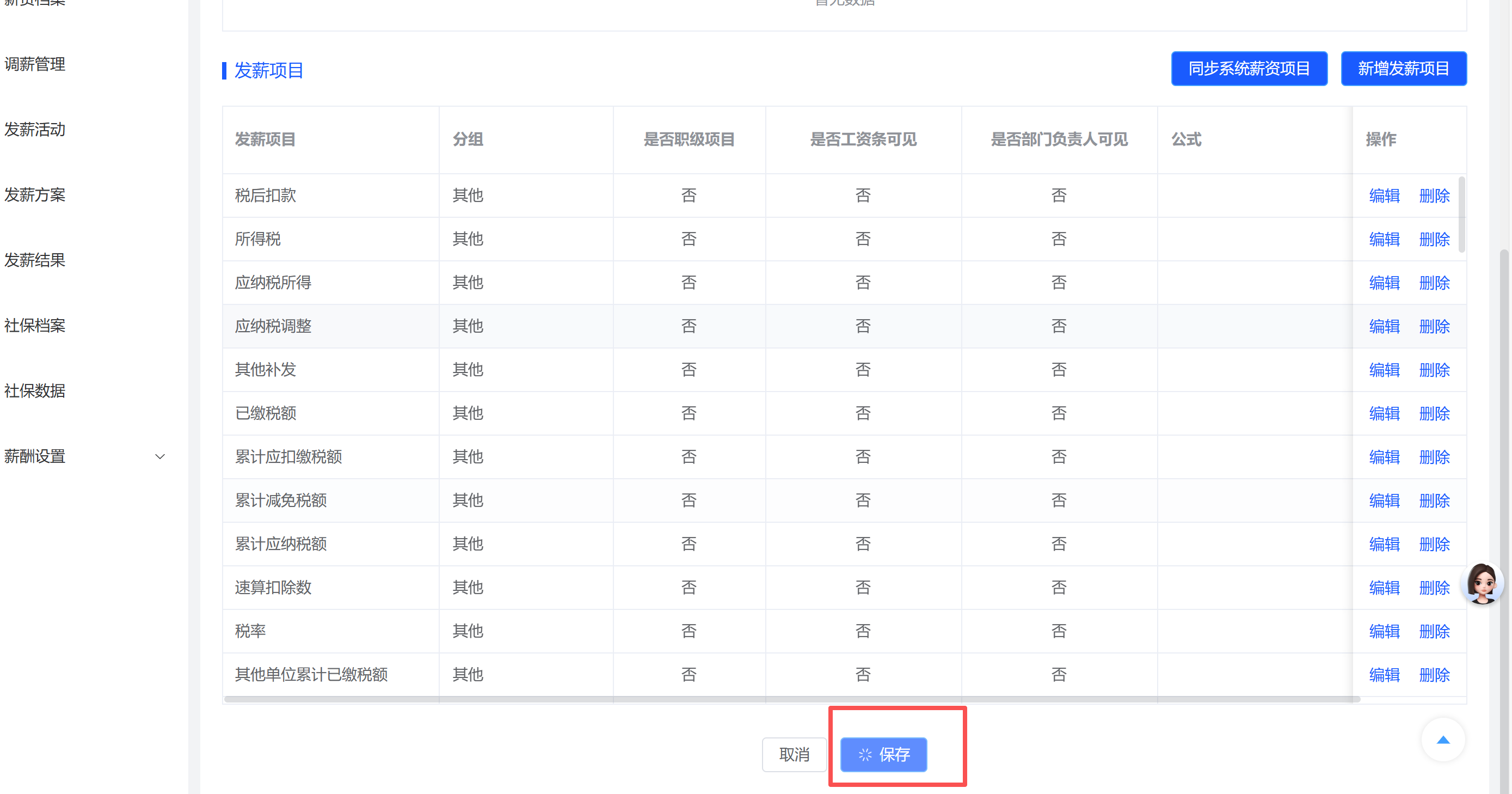The image size is (1512, 794).
Task: Open 社保档案 menu item
Action: coord(35,325)
